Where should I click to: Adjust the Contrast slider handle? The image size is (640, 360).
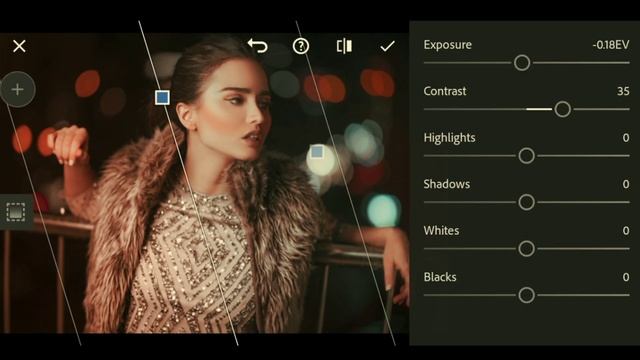(562, 109)
